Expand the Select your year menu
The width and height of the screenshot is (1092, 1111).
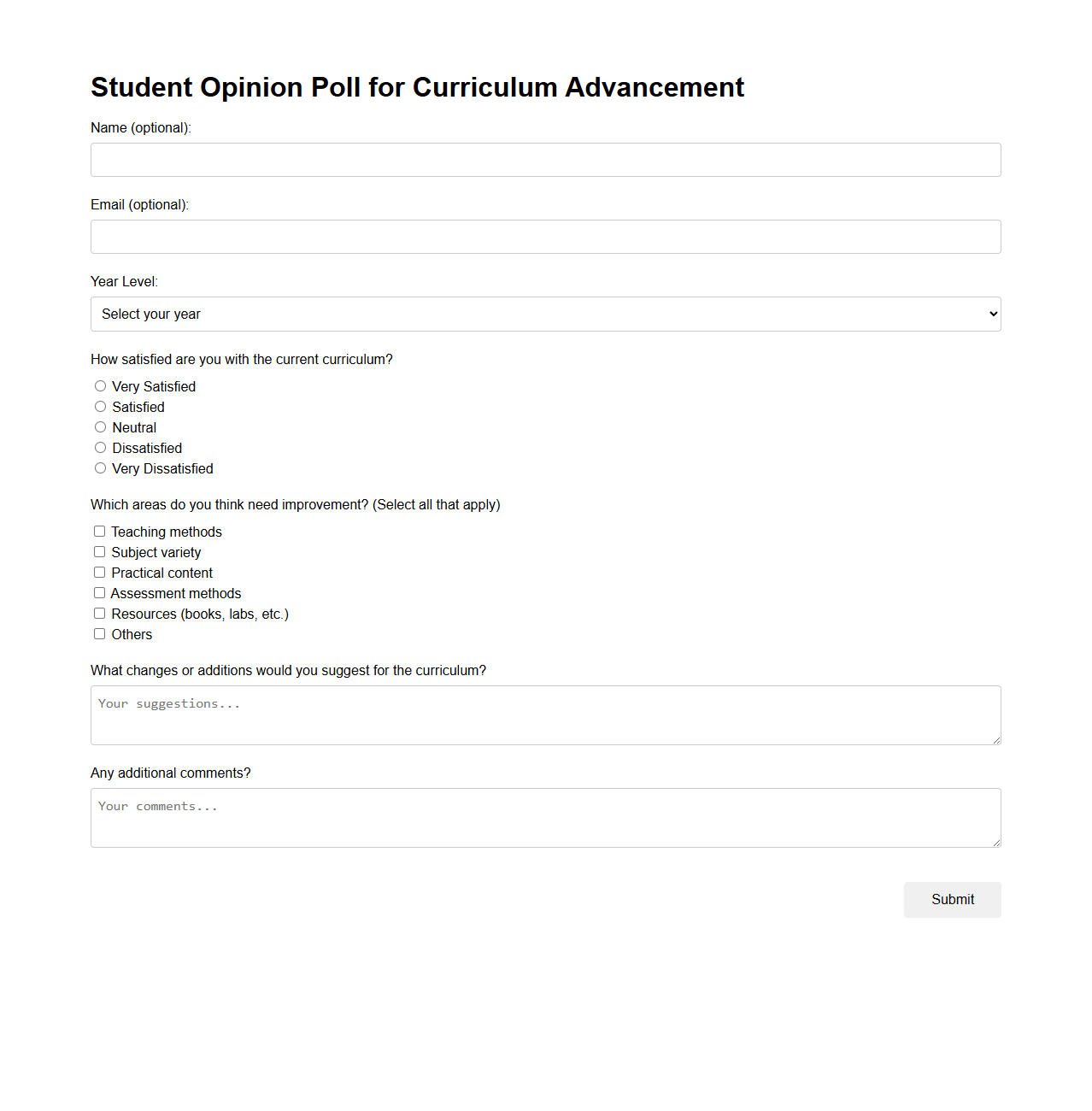click(545, 314)
